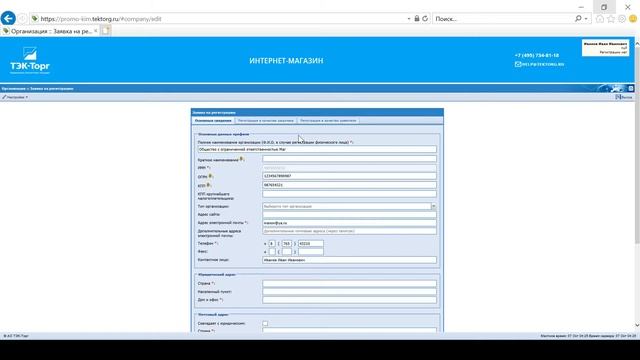The image size is (640, 360).
Task: Focus the address bar URL field
Action: coord(220,19)
